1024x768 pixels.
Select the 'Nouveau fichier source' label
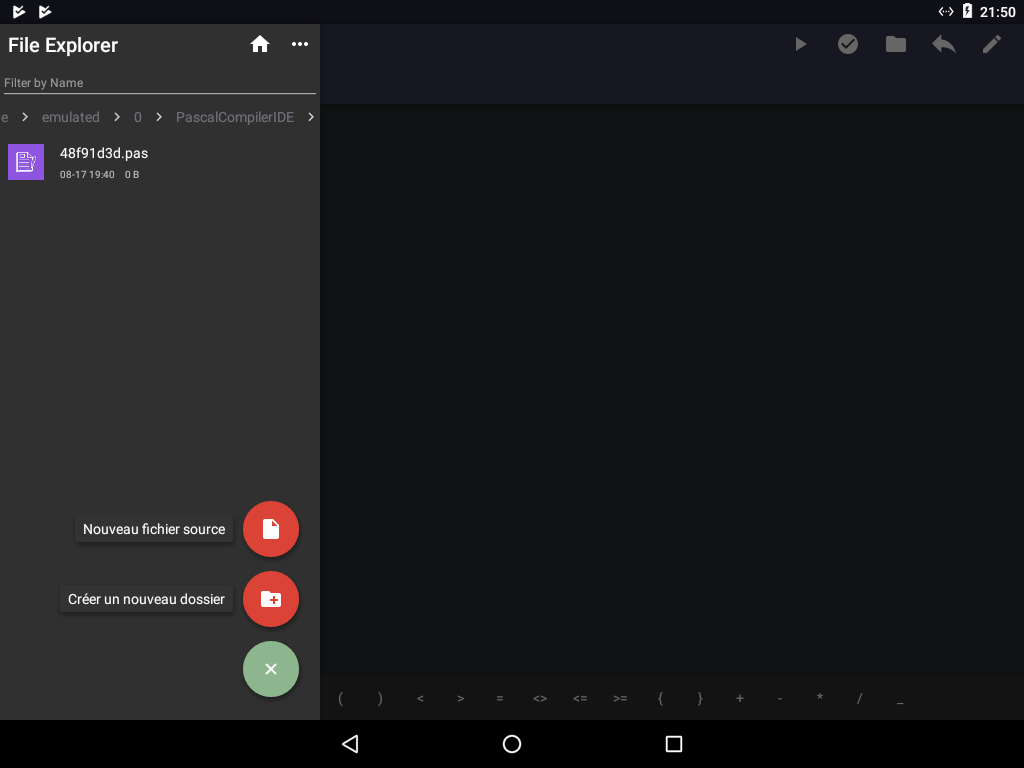(154, 529)
